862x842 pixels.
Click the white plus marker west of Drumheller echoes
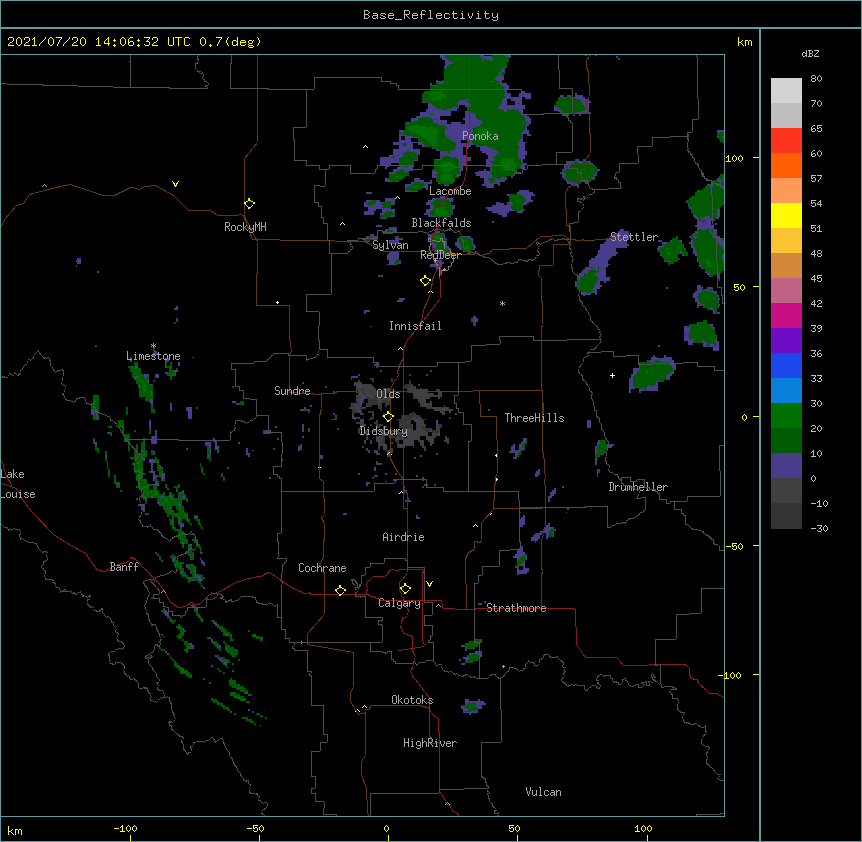pyautogui.click(x=612, y=375)
